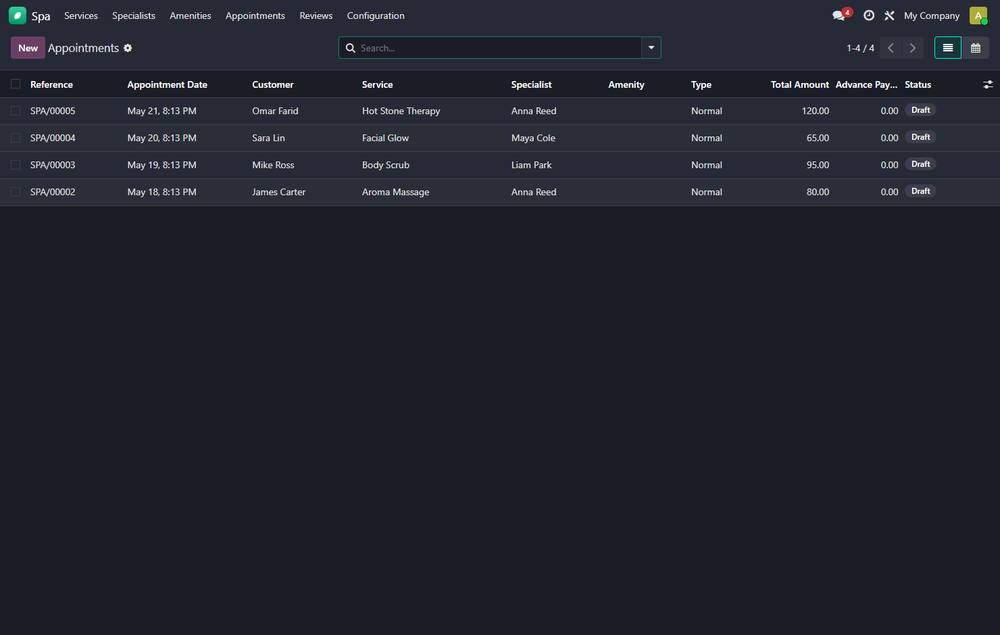1000x635 pixels.
Task: Click Body Scrub service cell
Action: tap(386, 164)
